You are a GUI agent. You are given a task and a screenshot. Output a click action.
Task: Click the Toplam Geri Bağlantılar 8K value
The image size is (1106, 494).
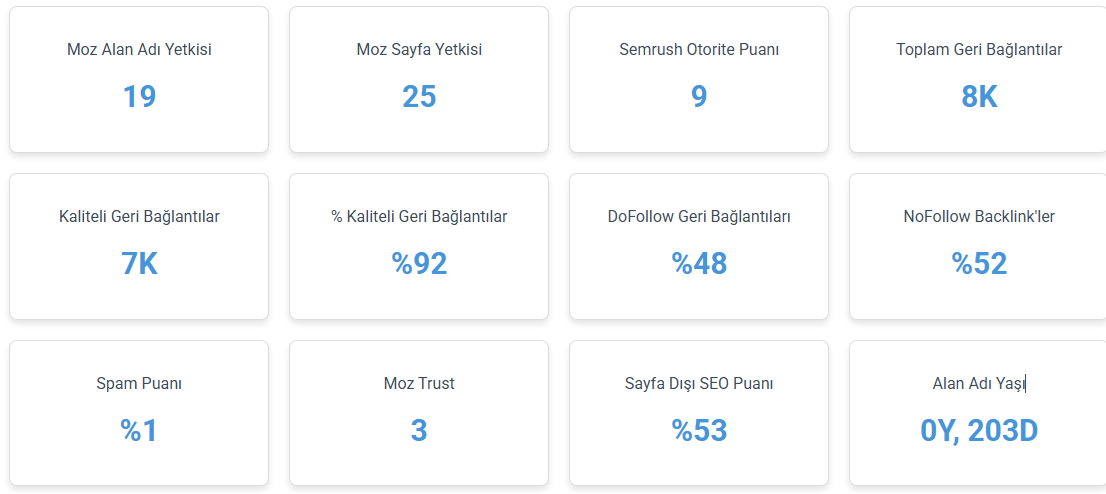(979, 97)
